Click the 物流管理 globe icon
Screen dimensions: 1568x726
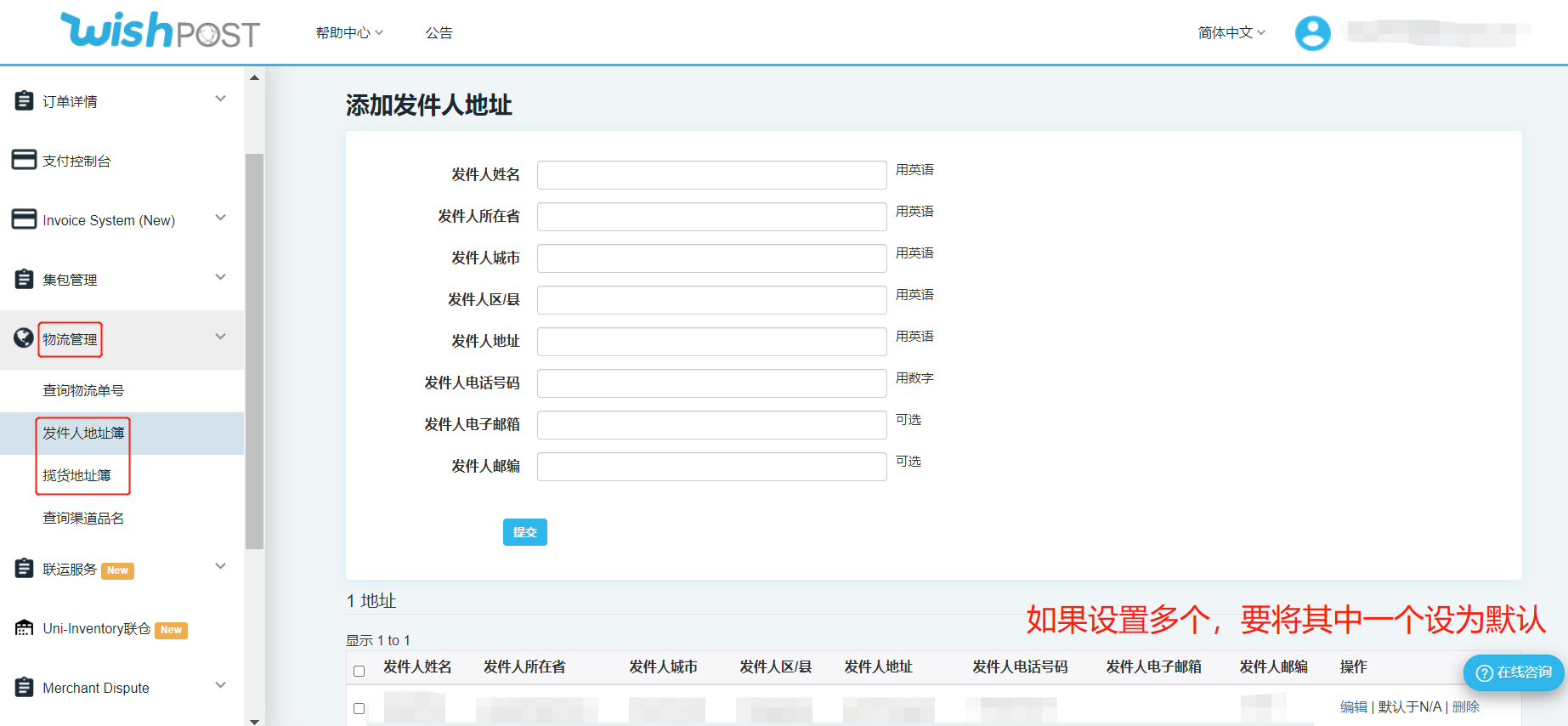pyautogui.click(x=24, y=337)
